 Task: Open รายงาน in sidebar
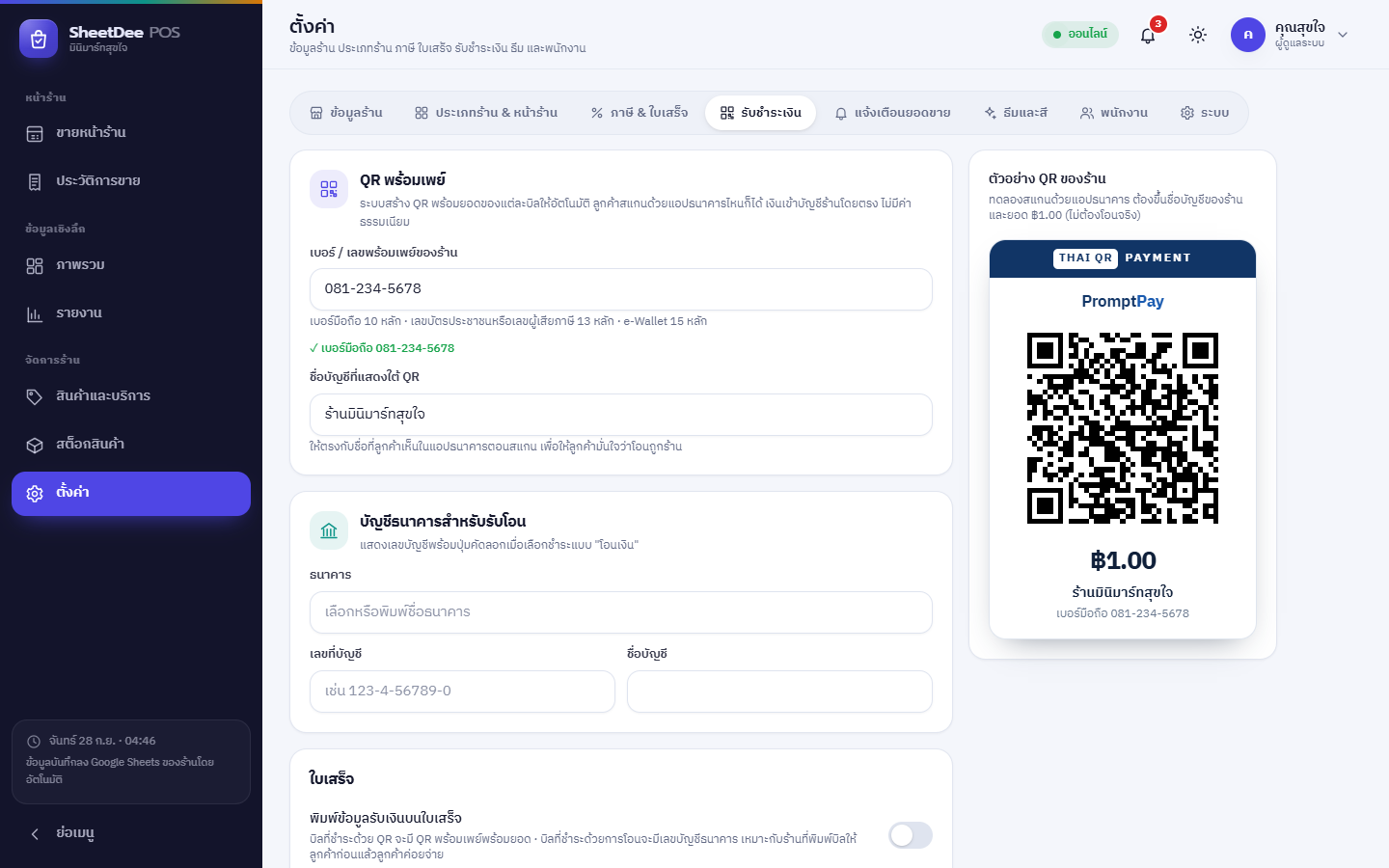coord(131,313)
